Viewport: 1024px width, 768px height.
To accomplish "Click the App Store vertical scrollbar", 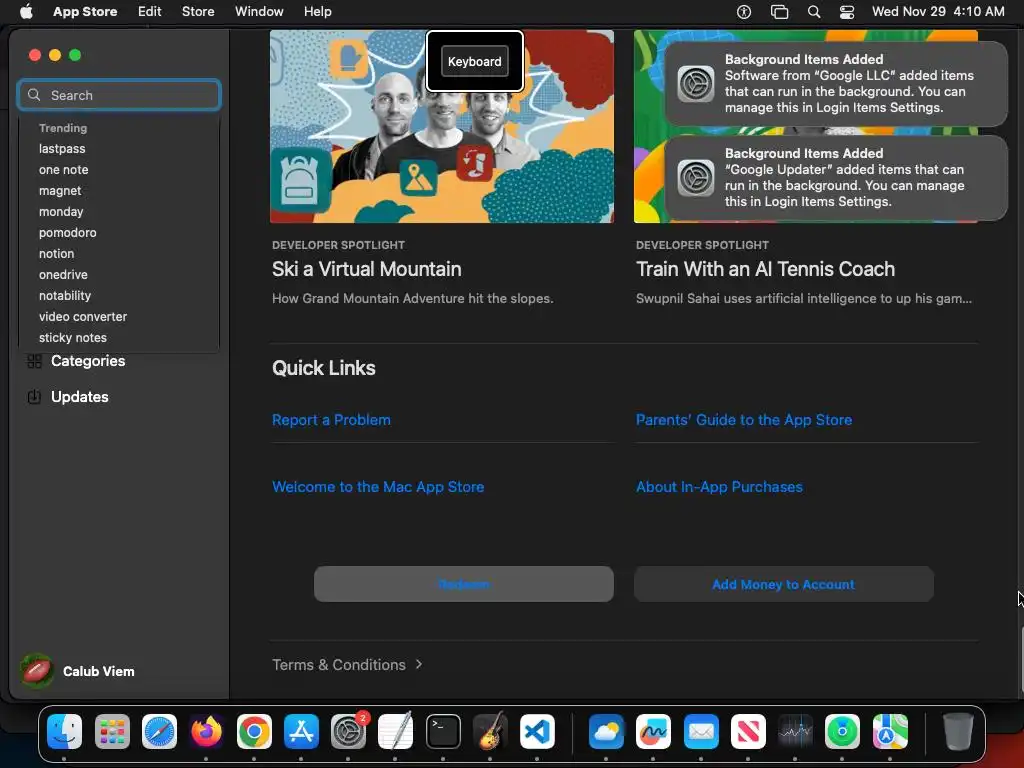I will point(1021,660).
